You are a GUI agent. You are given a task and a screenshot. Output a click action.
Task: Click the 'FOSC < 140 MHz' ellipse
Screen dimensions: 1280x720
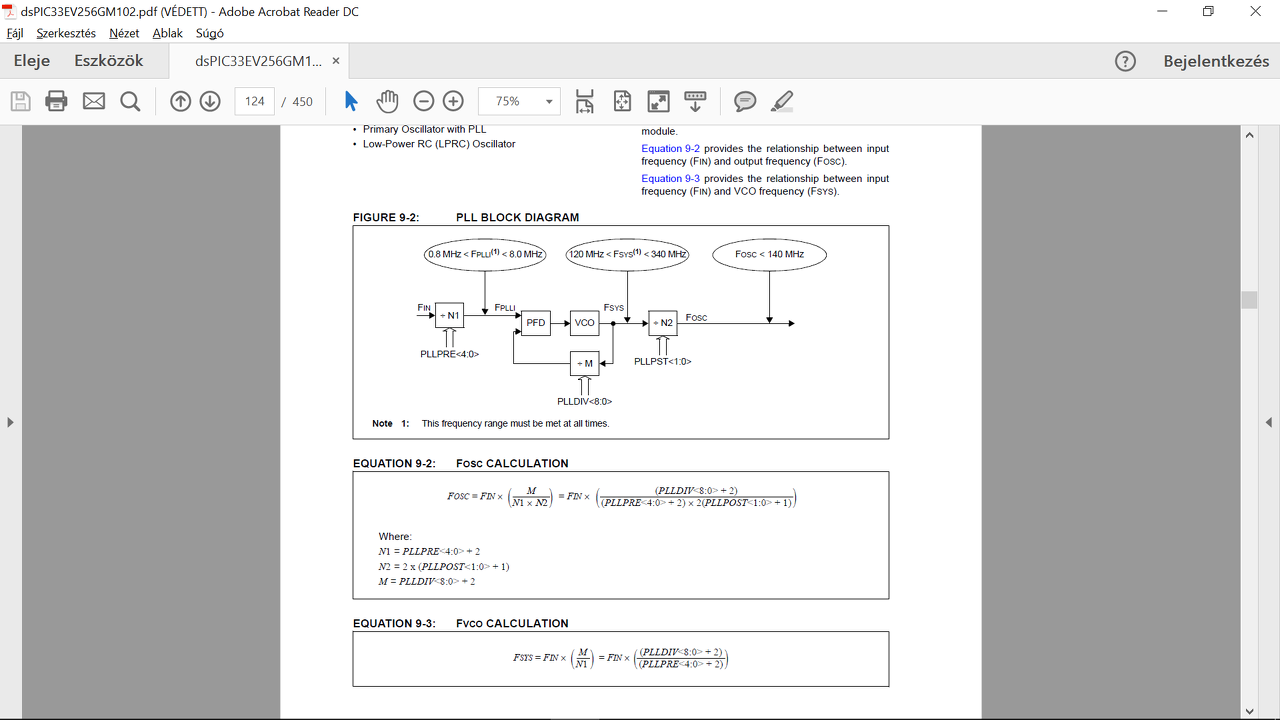point(770,254)
